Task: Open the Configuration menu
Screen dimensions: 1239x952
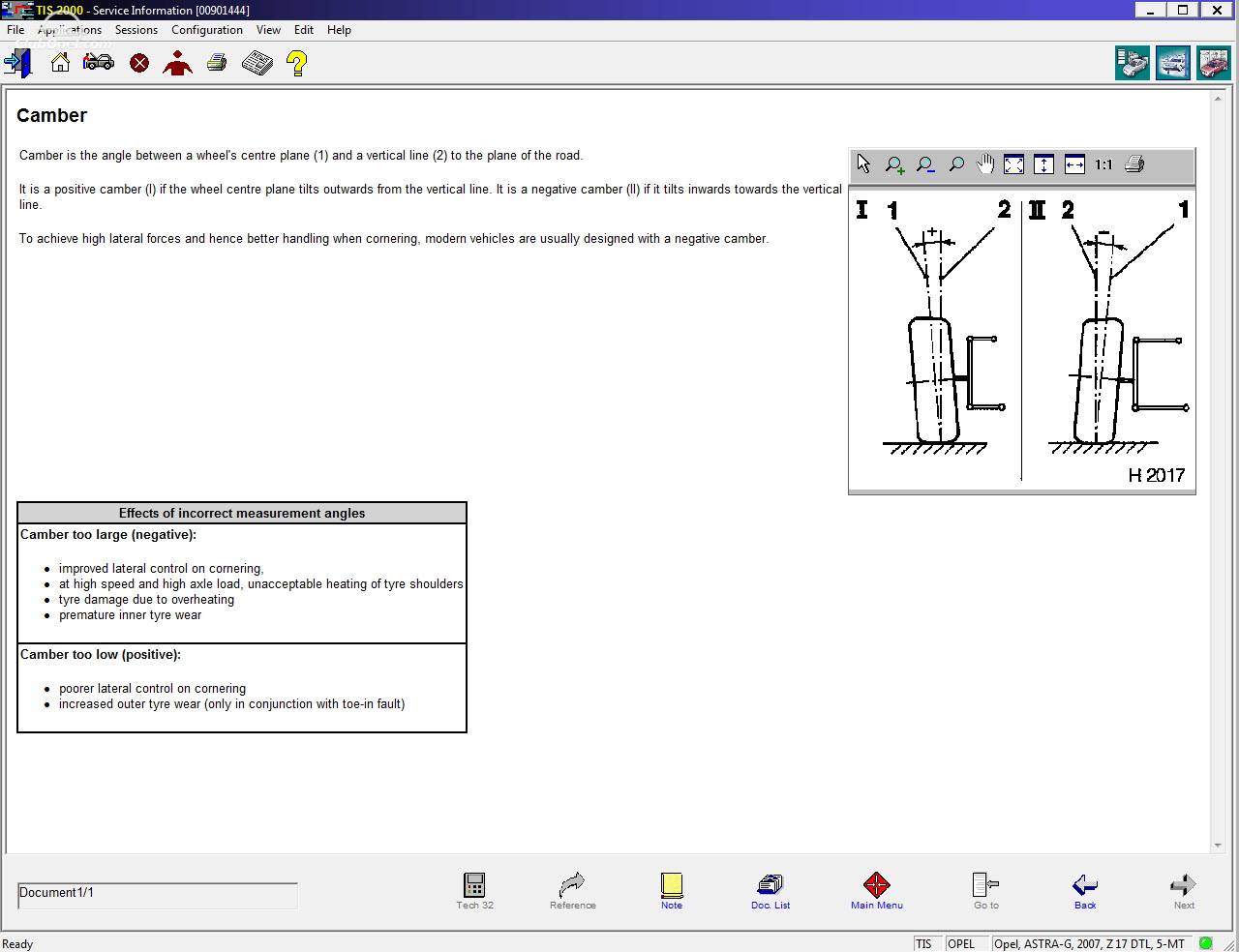Action: (x=207, y=30)
